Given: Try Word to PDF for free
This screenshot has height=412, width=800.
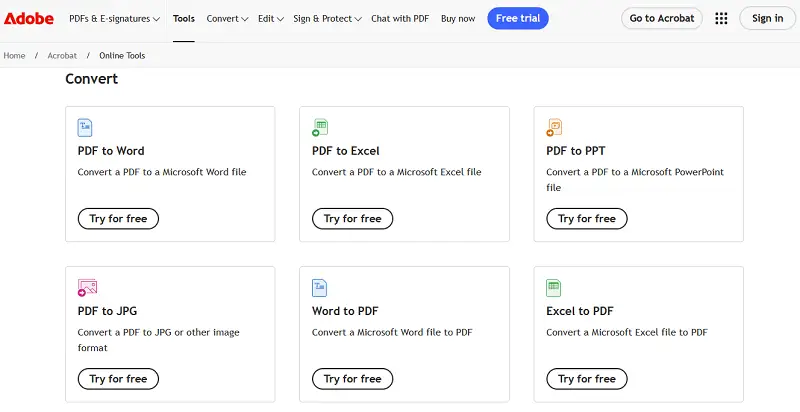Looking at the screenshot, I should coord(353,379).
